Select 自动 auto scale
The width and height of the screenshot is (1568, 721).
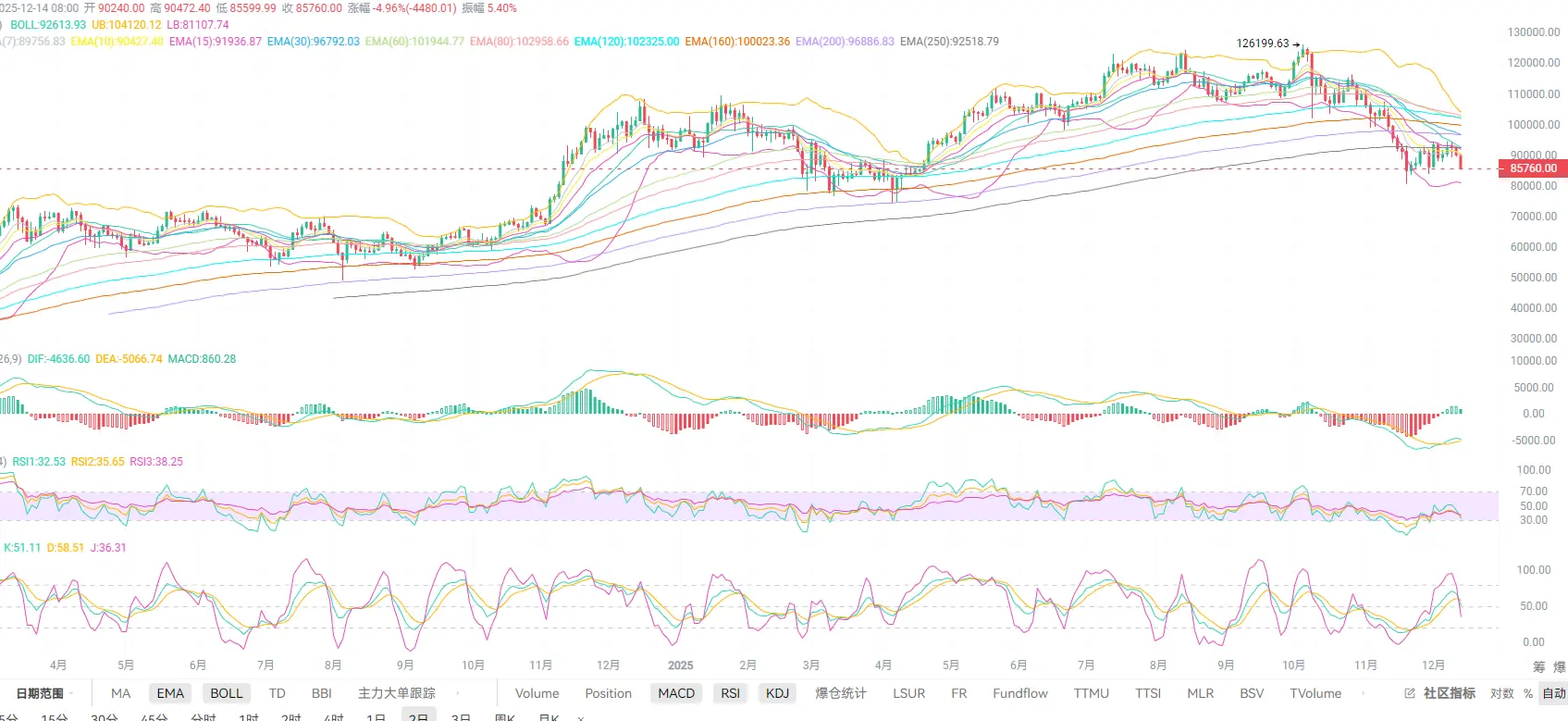1554,693
